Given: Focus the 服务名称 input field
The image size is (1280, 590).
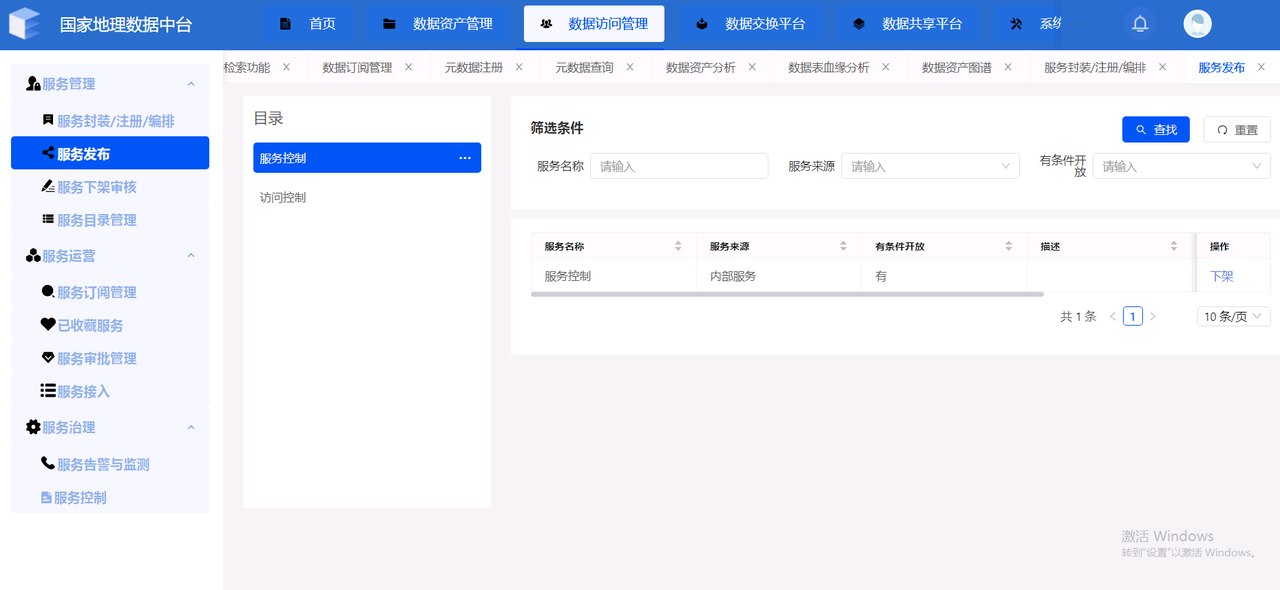Looking at the screenshot, I should click(x=678, y=166).
